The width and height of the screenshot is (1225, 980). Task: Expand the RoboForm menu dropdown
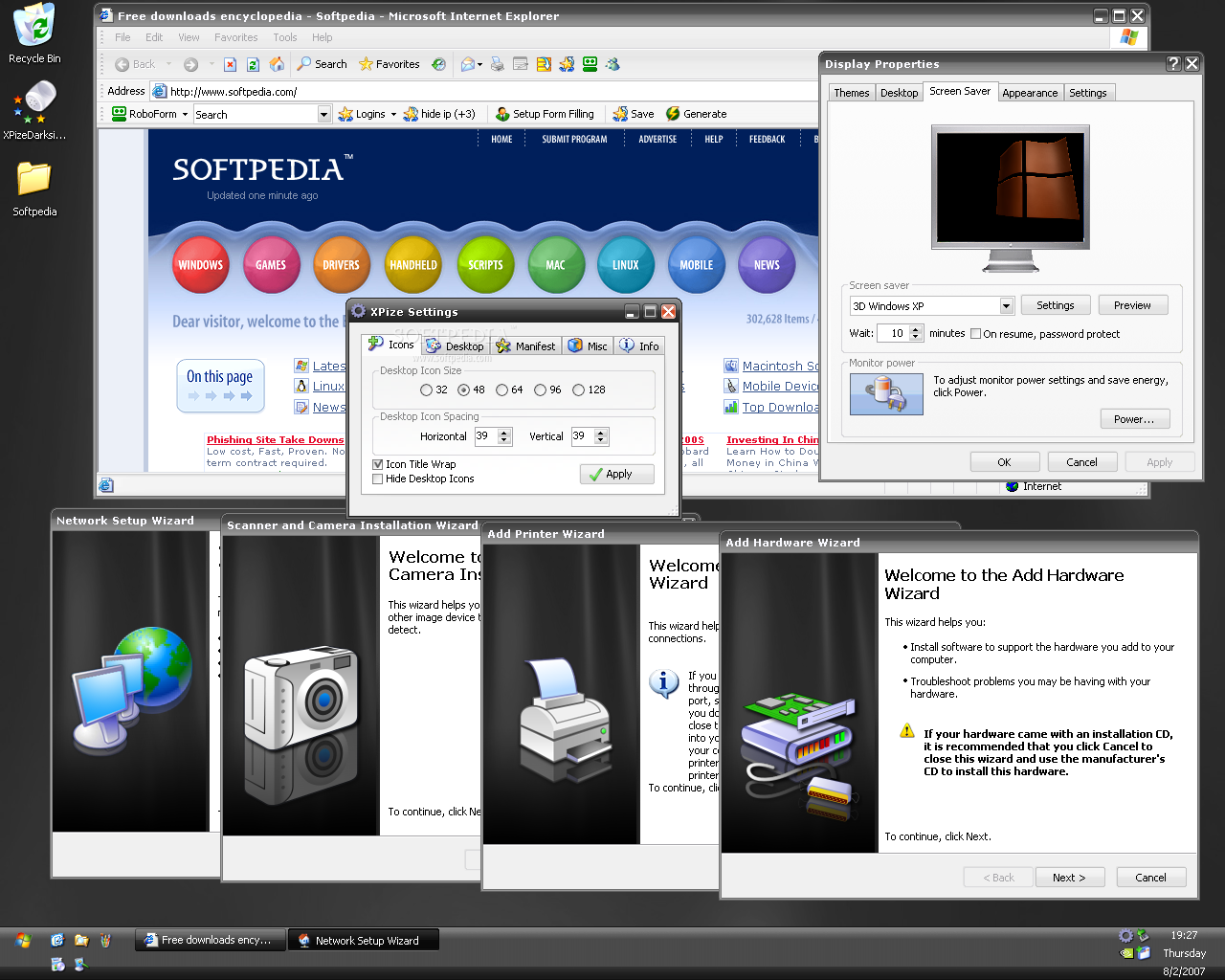pos(186,114)
